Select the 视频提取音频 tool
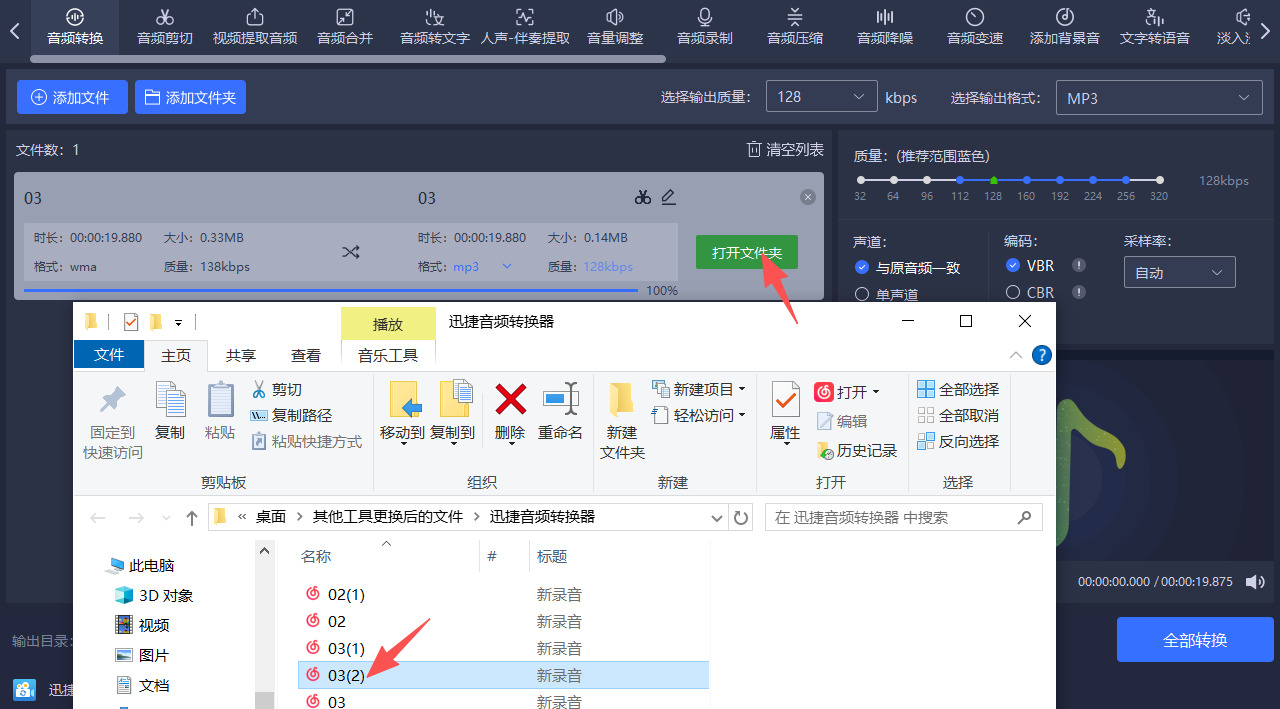Image resolution: width=1280 pixels, height=709 pixels. [x=254, y=27]
